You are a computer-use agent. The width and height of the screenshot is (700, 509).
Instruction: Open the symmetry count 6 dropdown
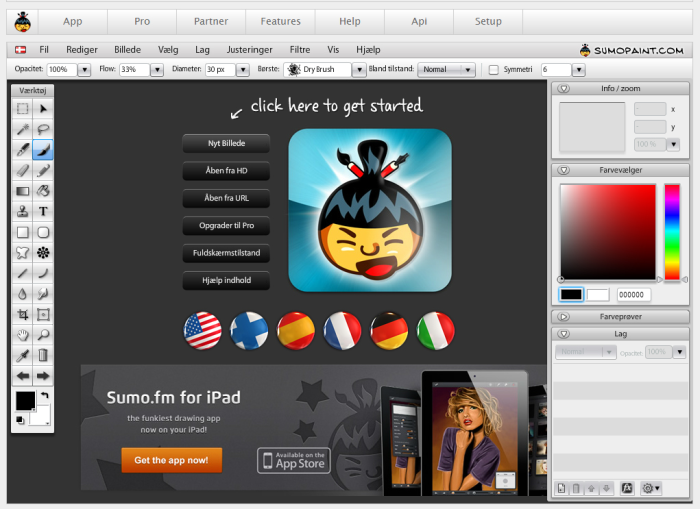tap(579, 70)
